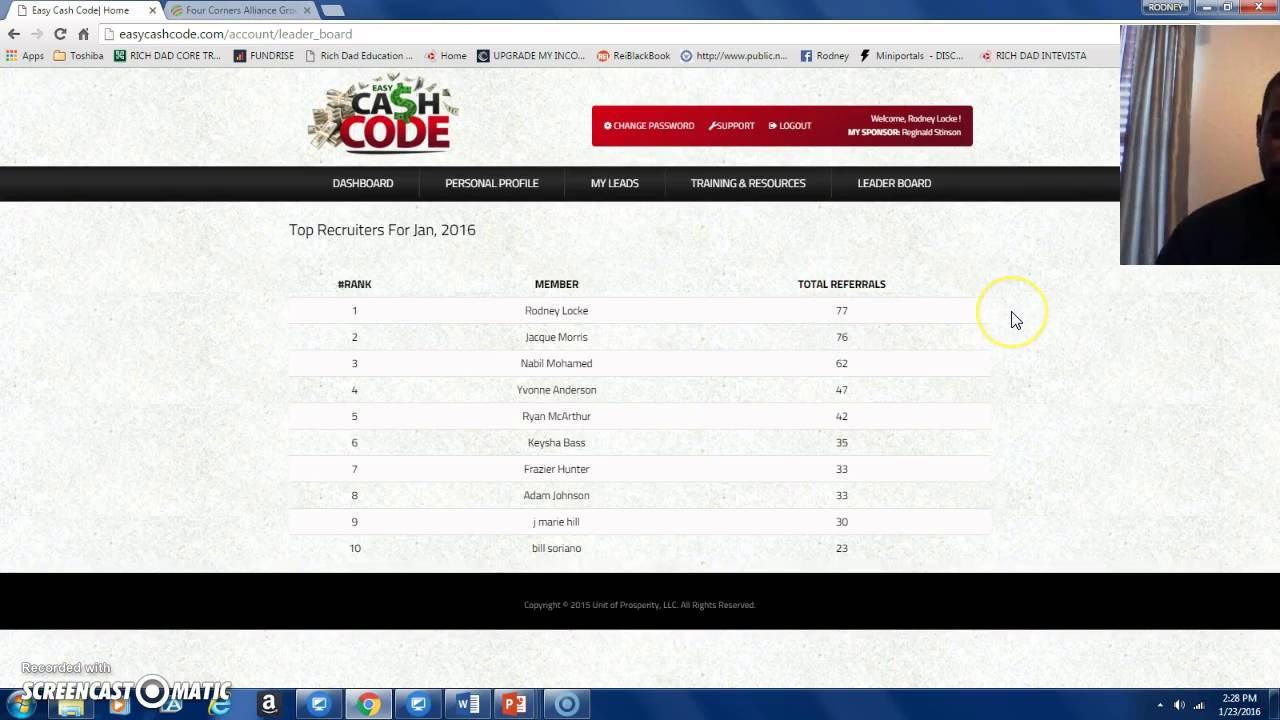
Task: Click the address bar URL field
Action: pos(608,34)
